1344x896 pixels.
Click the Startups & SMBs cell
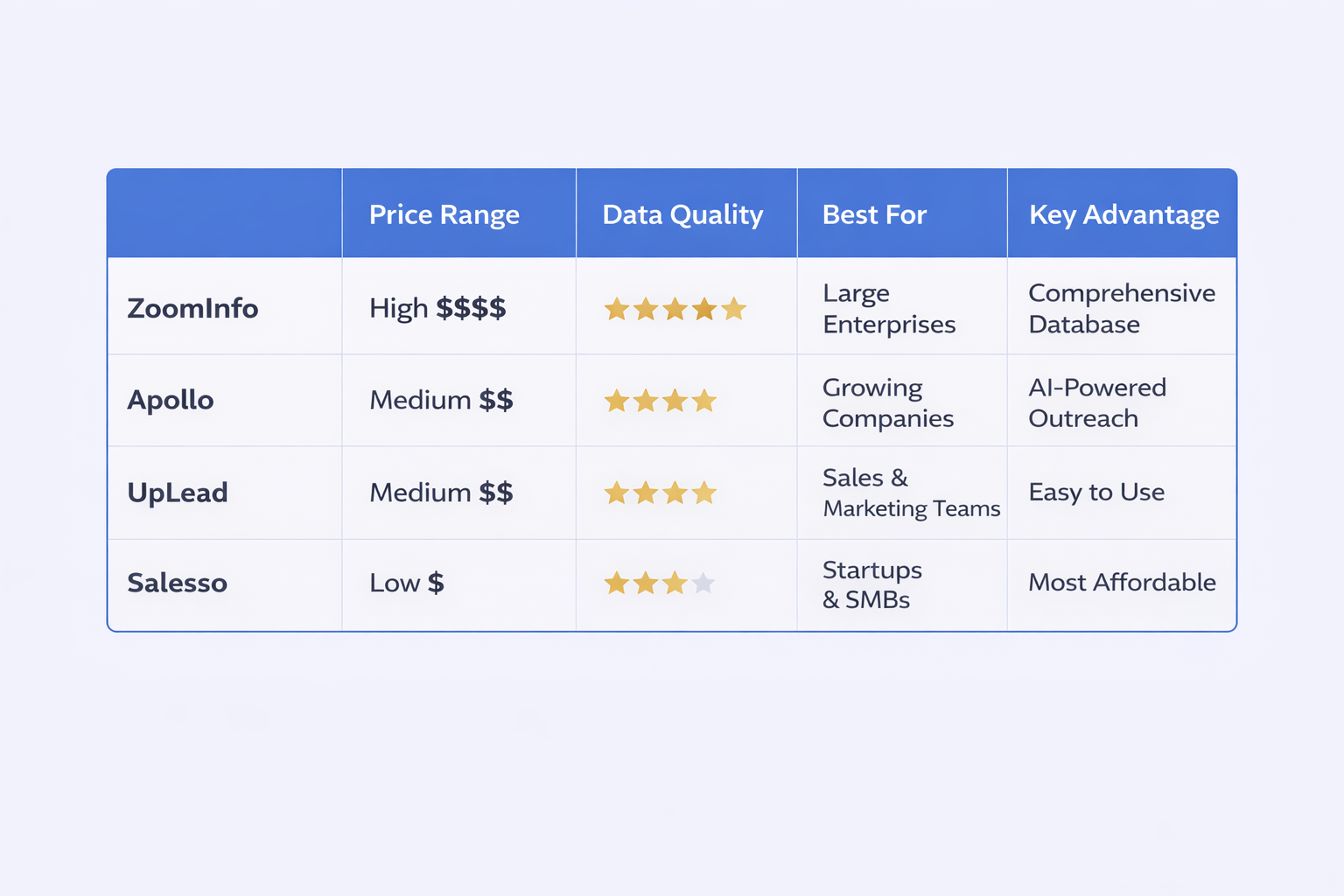(871, 584)
